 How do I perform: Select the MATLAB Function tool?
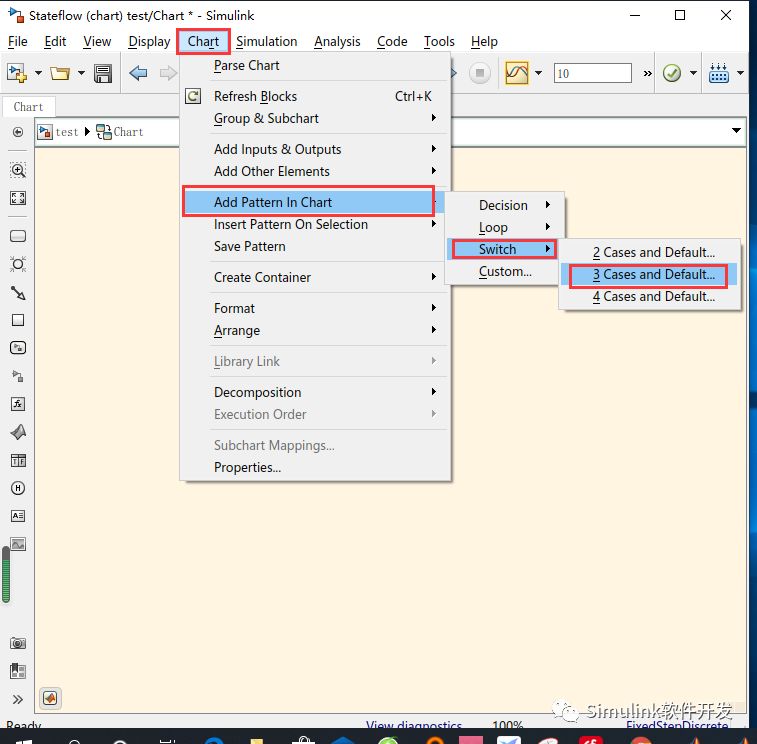18,432
